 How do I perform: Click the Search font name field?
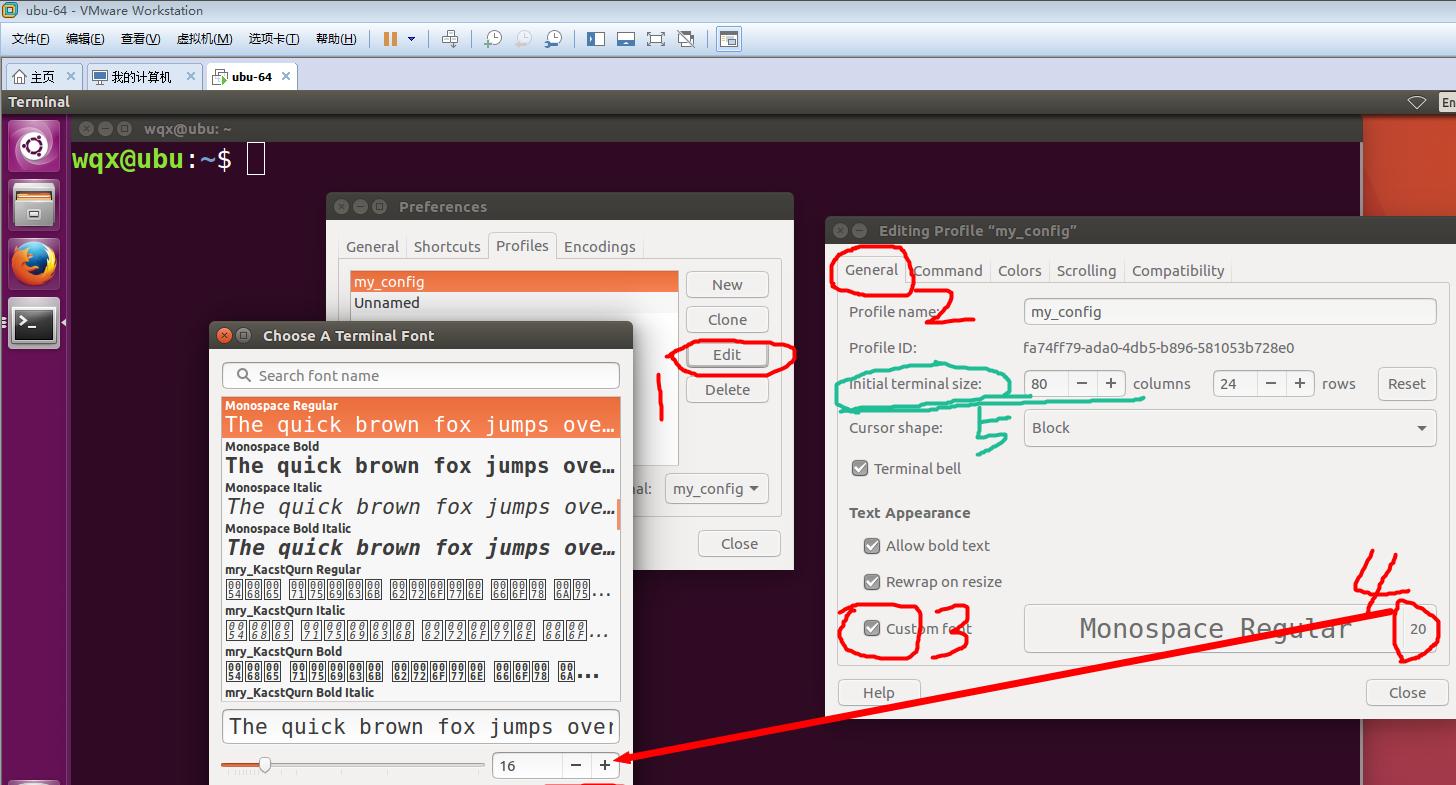[421, 376]
